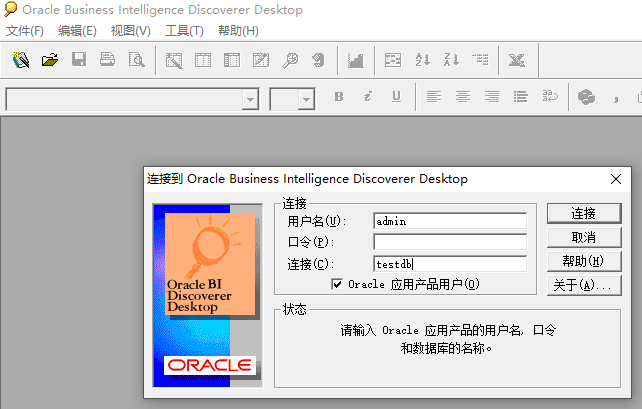Expand the font name dropdown

(250, 99)
